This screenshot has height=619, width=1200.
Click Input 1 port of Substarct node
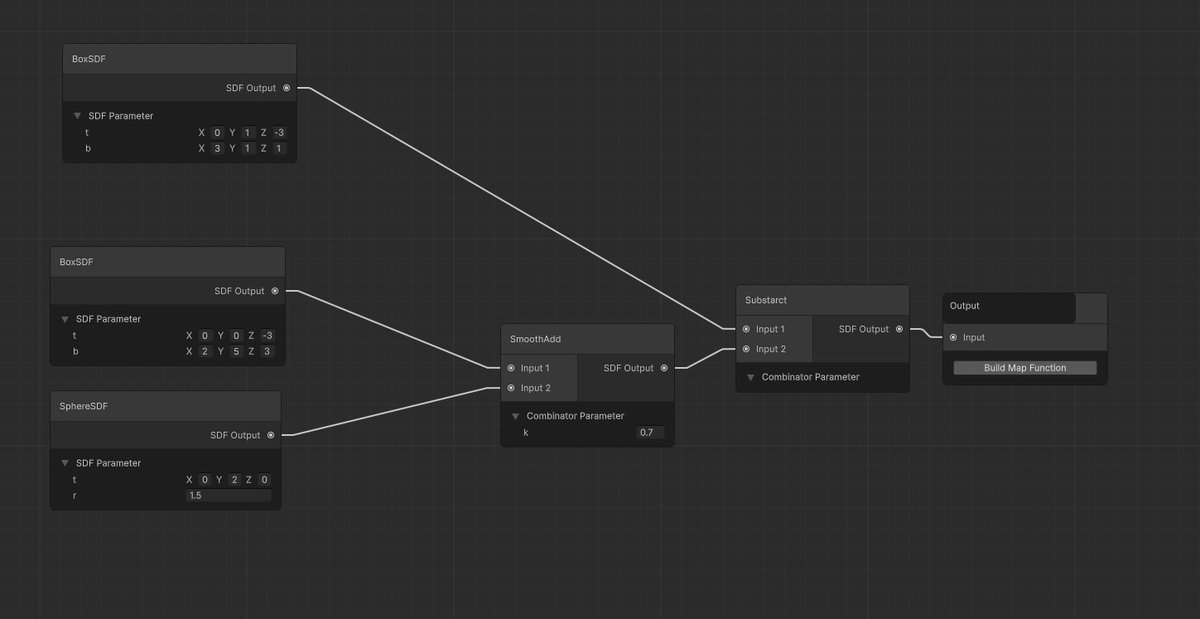[x=746, y=329]
